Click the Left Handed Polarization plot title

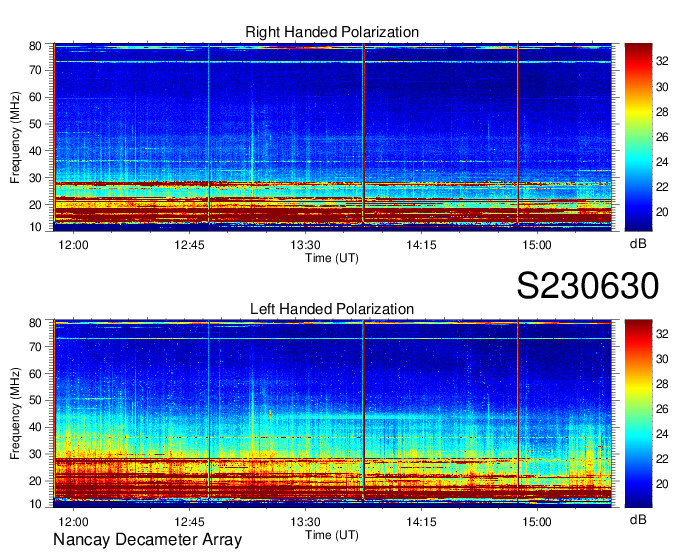click(332, 309)
